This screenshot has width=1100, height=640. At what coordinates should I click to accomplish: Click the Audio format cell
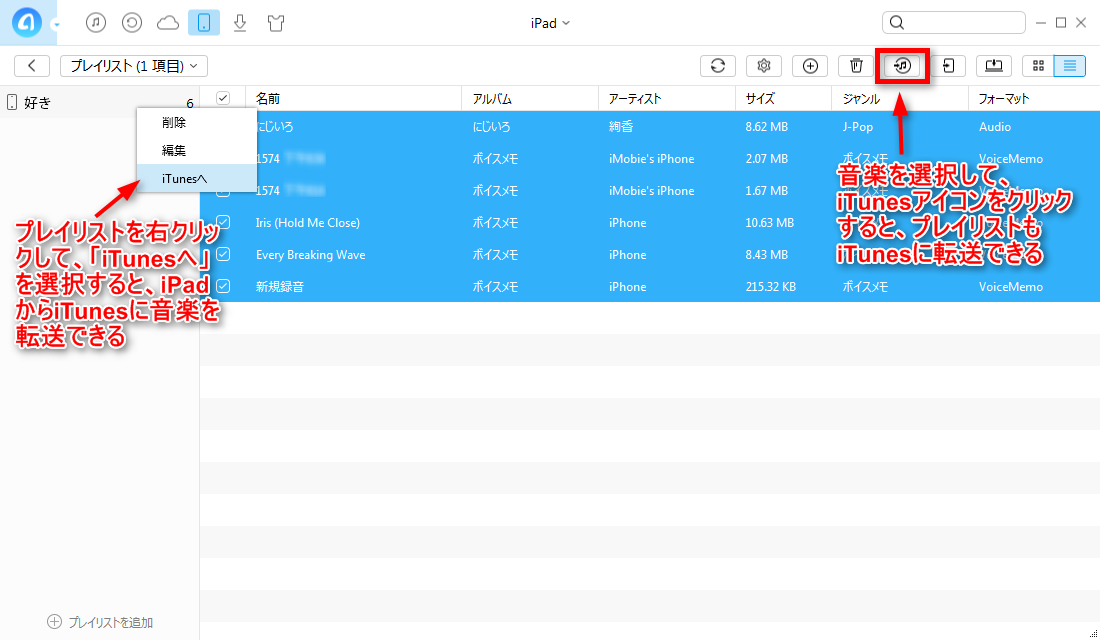coord(995,127)
